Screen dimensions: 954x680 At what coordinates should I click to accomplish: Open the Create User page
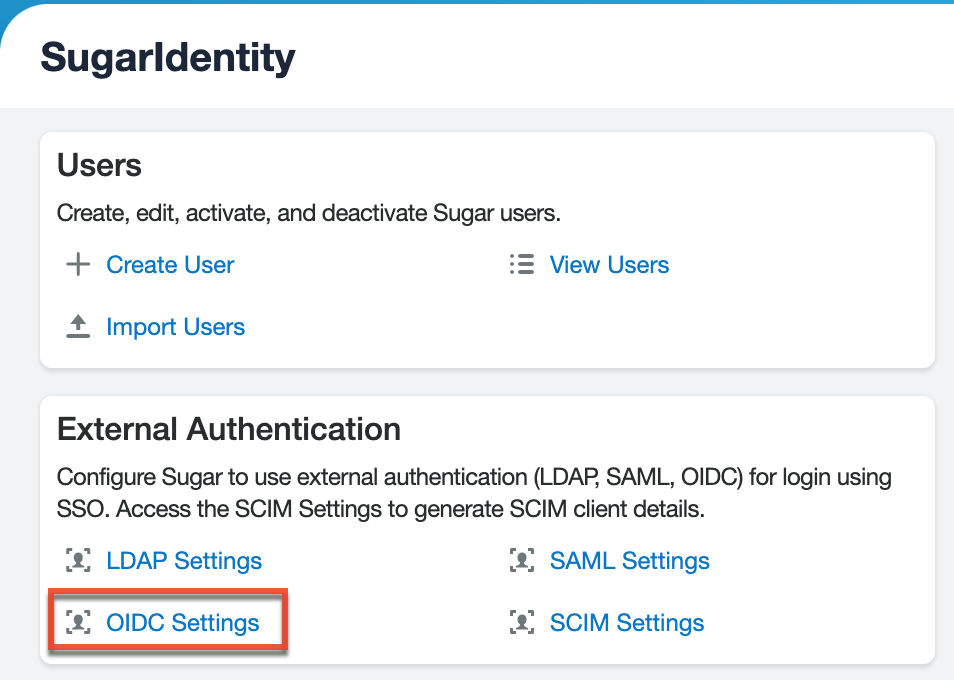169,264
